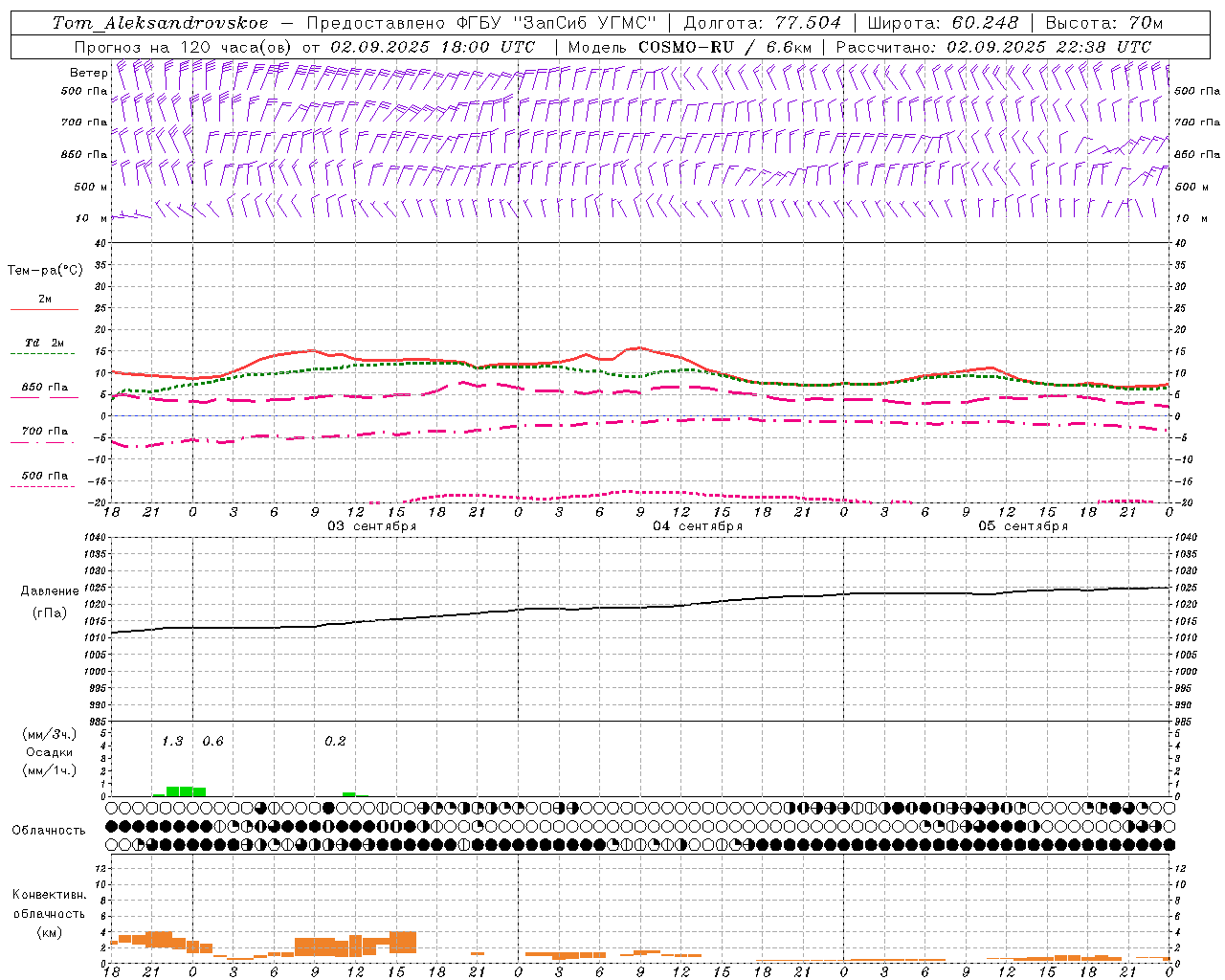This screenshot has width=1225, height=980.
Task: Click the 'Осадки' precipitation label
Action: pos(50,752)
